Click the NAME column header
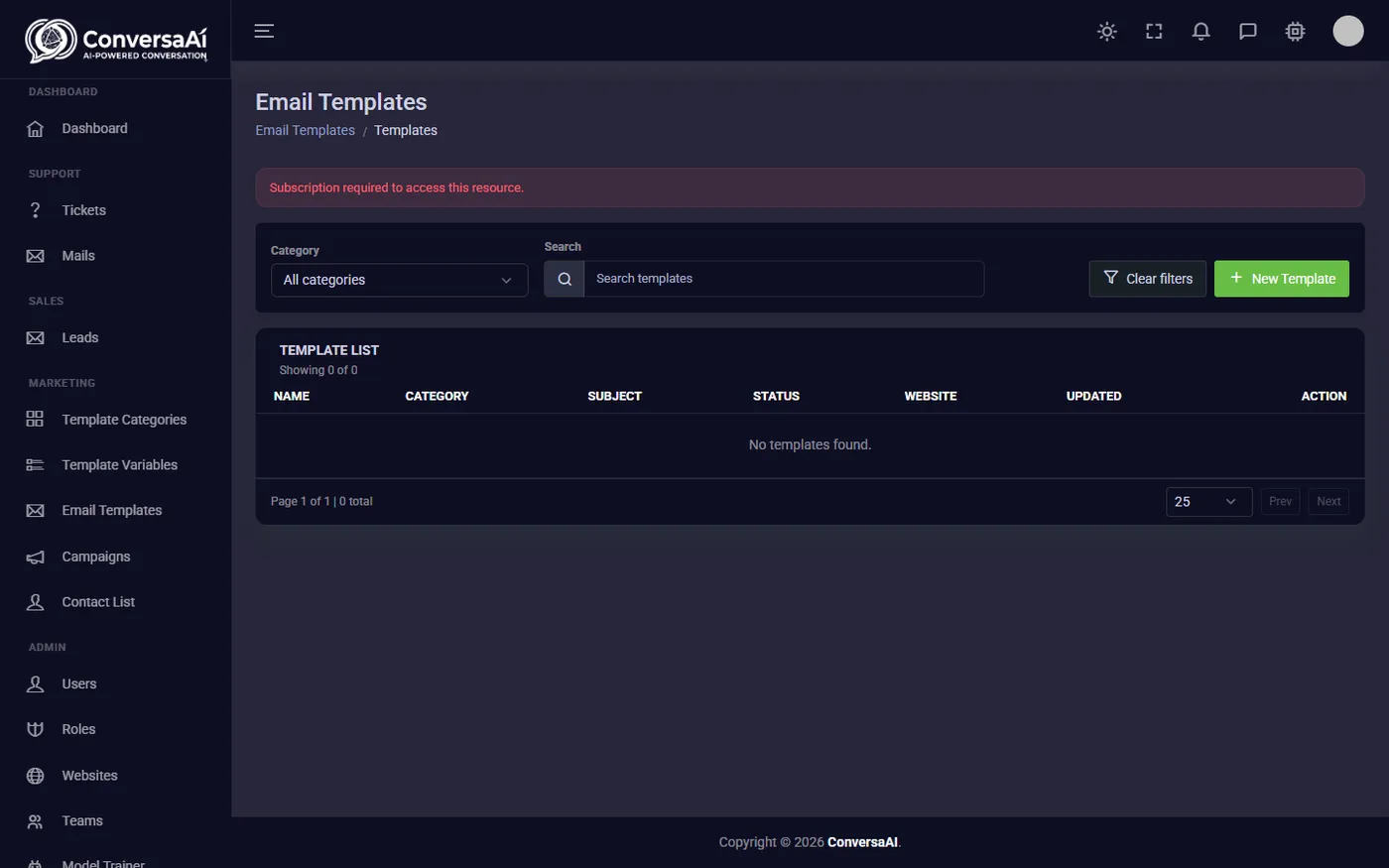Image resolution: width=1389 pixels, height=868 pixels. [292, 396]
